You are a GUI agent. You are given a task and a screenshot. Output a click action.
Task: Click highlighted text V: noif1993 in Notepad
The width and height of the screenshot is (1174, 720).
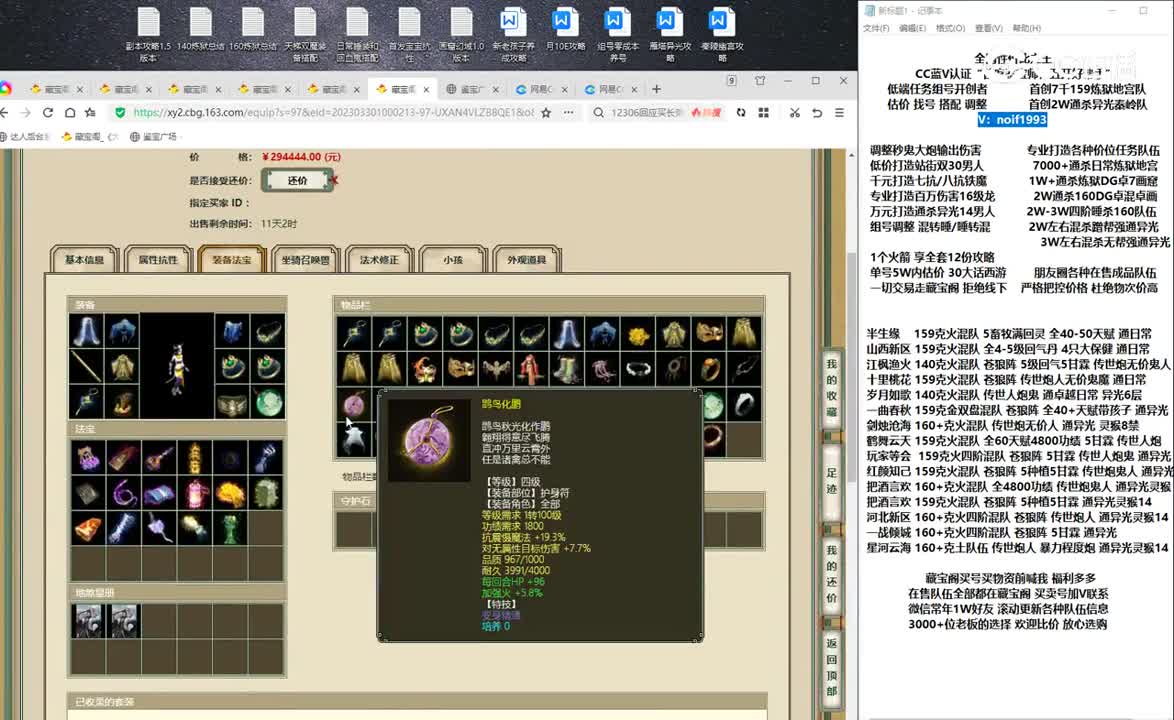[x=1012, y=120]
